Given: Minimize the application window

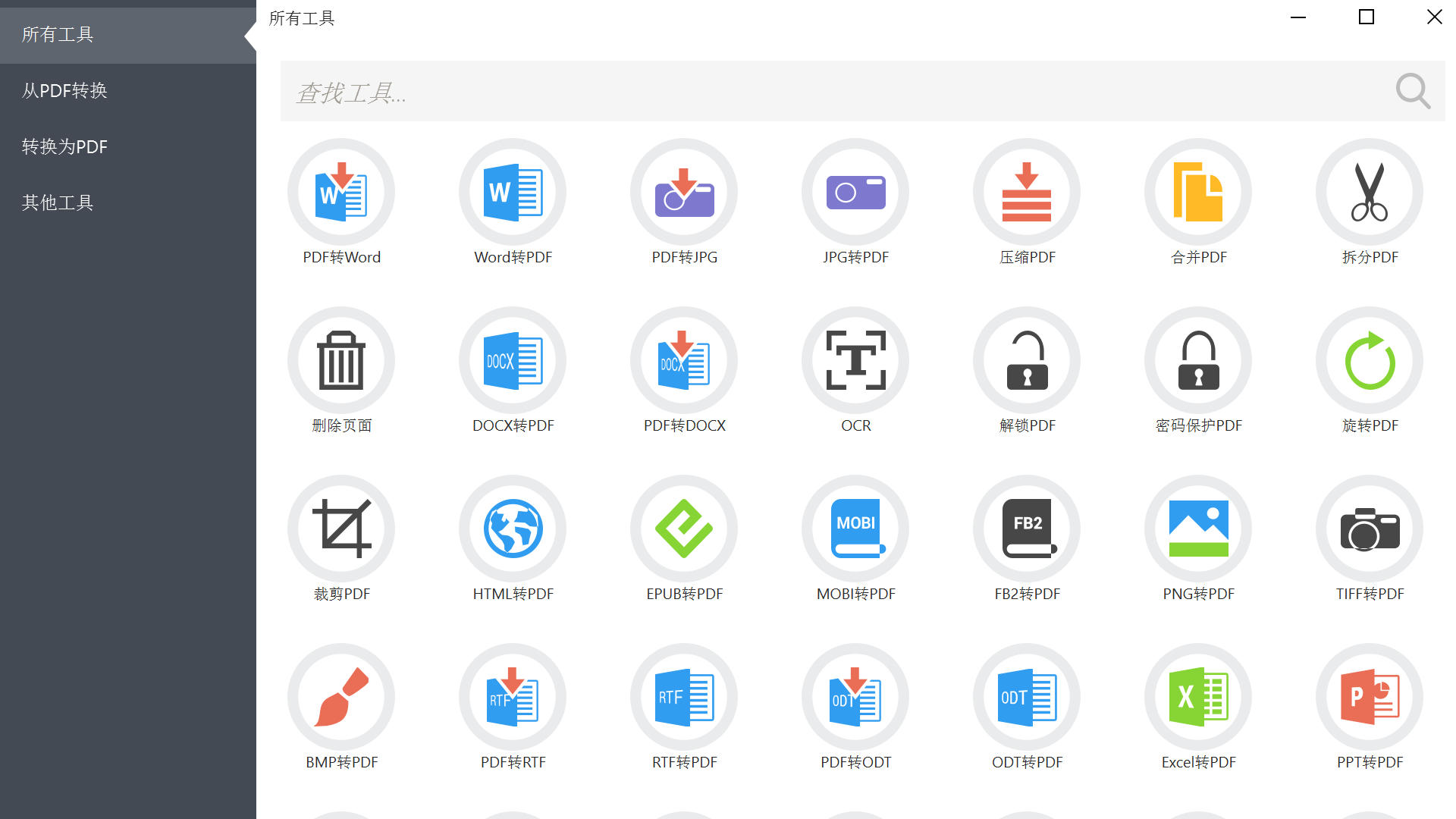Looking at the screenshot, I should click(x=1298, y=17).
